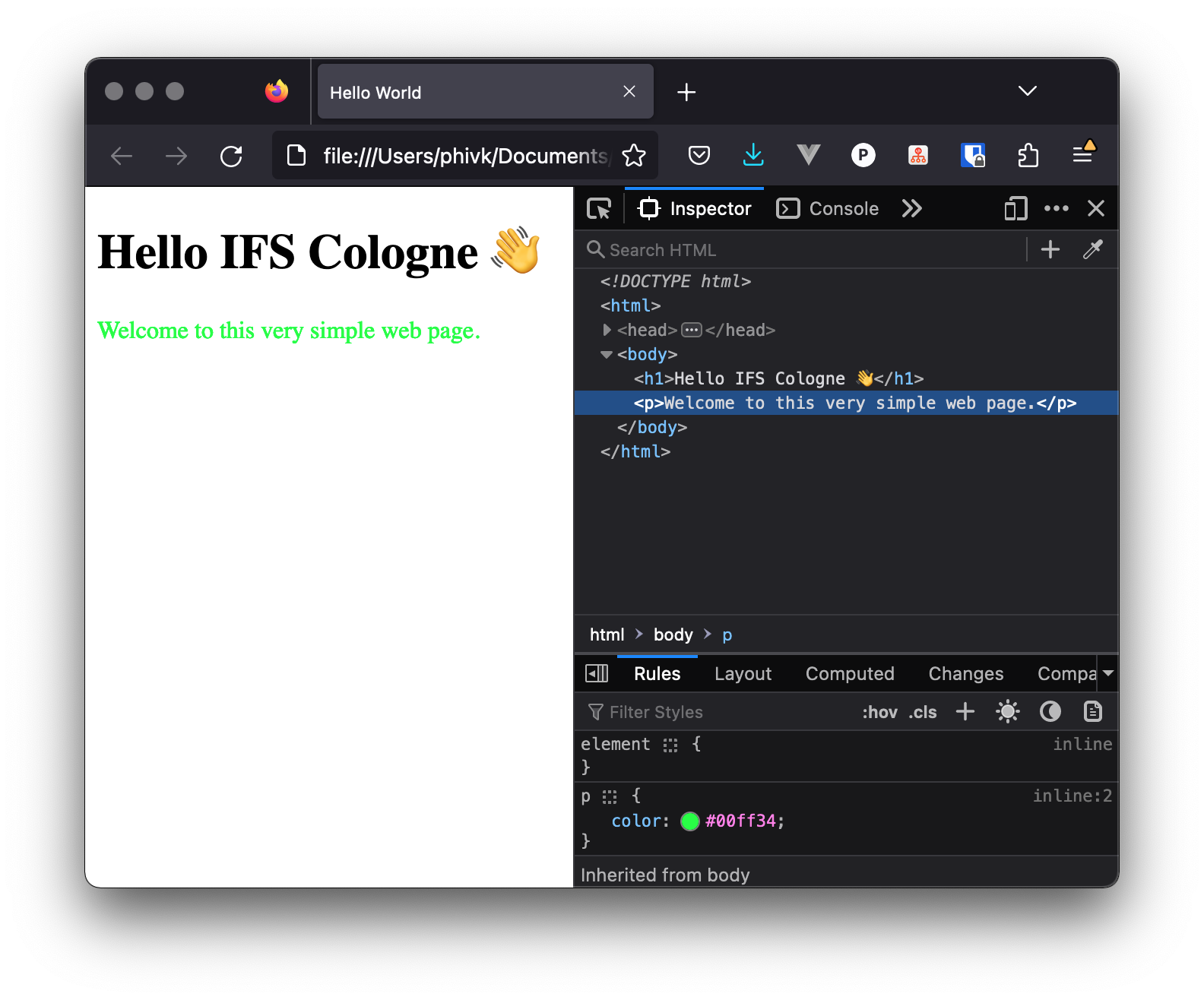The image size is (1204, 1000).
Task: Click the Bitwarden shield extension icon
Action: point(973,155)
